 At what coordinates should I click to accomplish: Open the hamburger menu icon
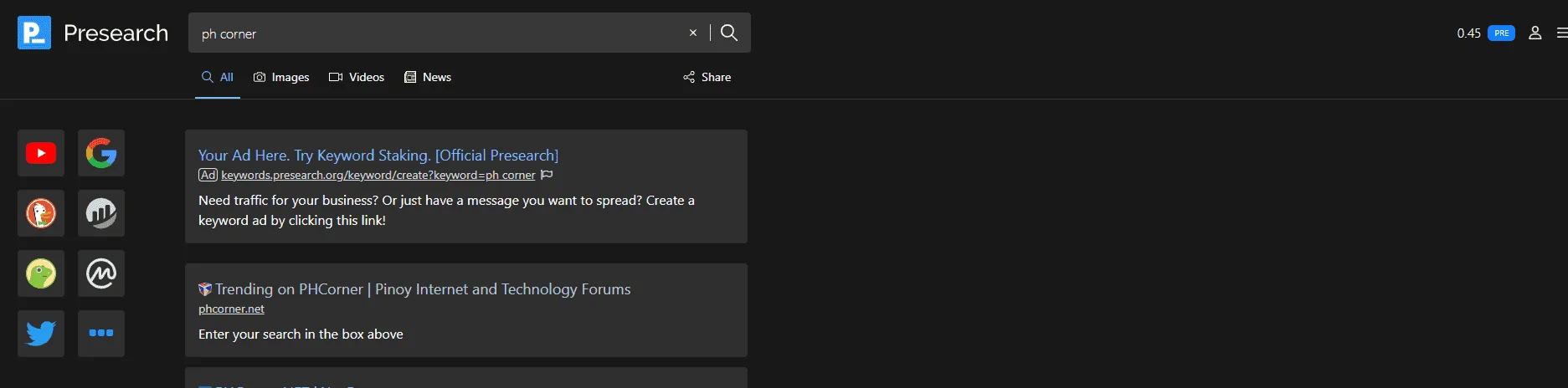point(1562,33)
